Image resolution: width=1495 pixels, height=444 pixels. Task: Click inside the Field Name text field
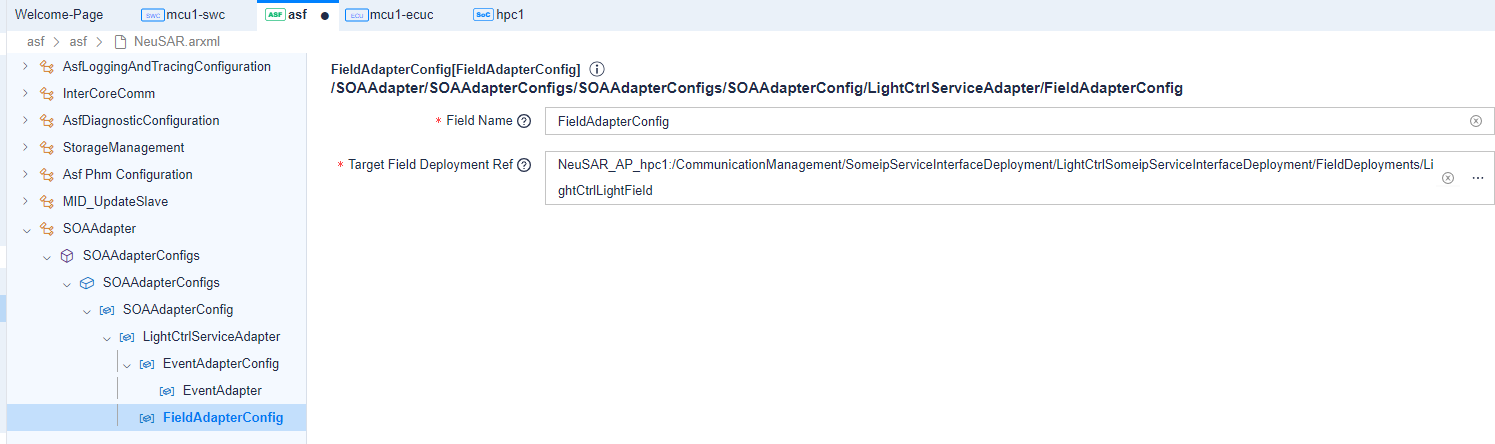click(x=1000, y=121)
